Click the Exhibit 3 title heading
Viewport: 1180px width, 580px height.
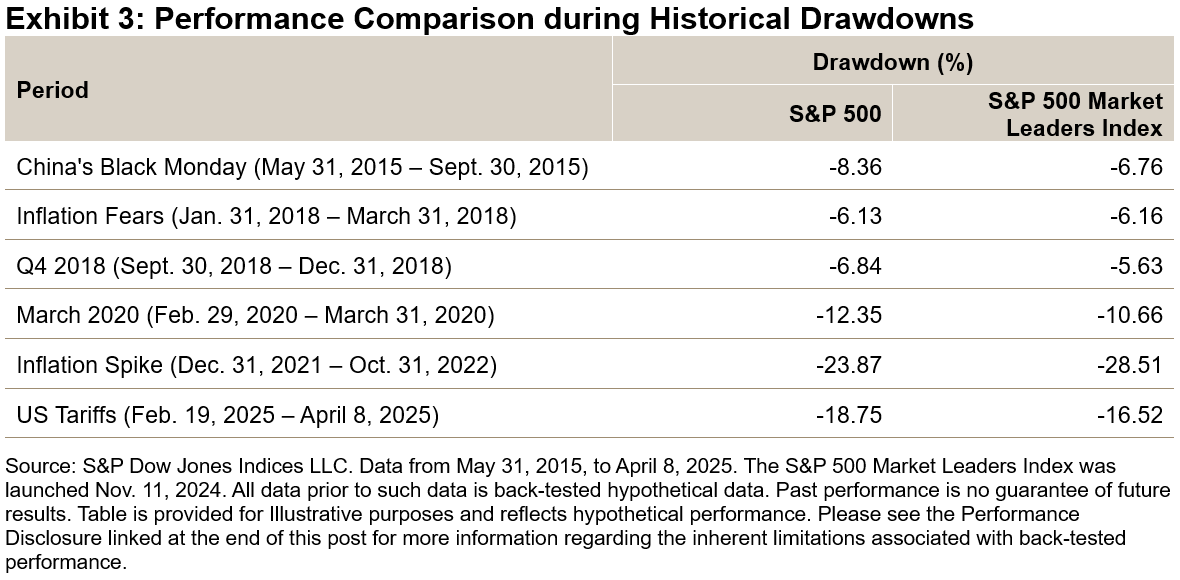(490, 18)
